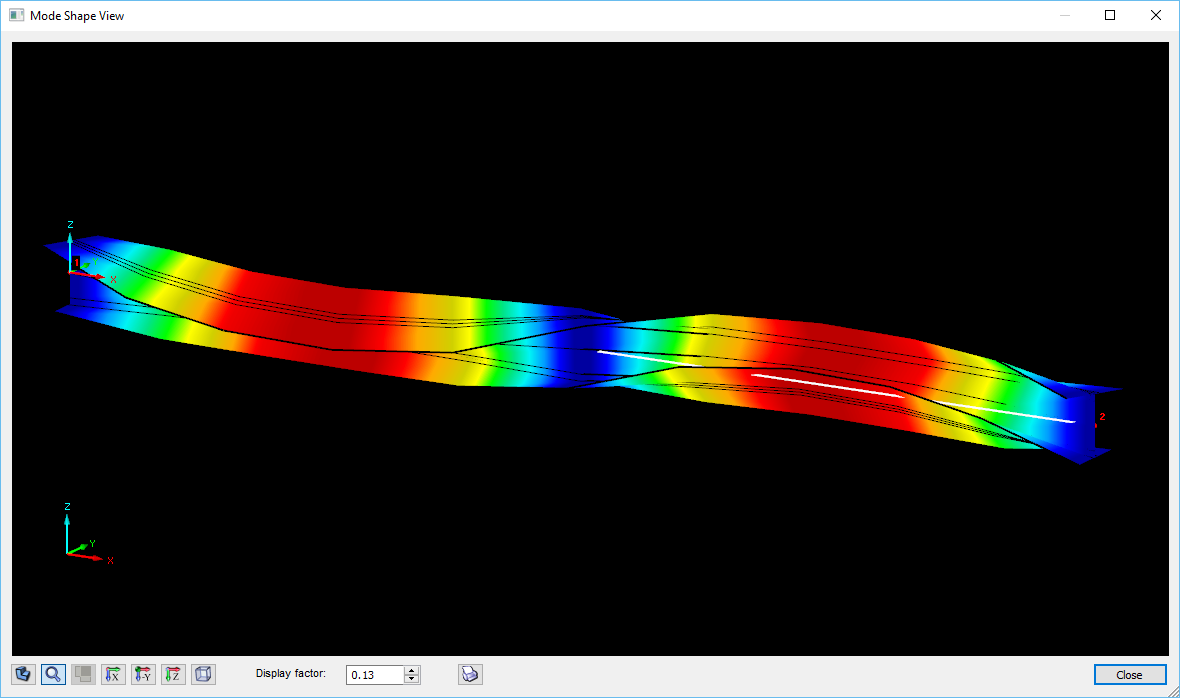
Task: Open the print dialog via printer icon
Action: 469,673
